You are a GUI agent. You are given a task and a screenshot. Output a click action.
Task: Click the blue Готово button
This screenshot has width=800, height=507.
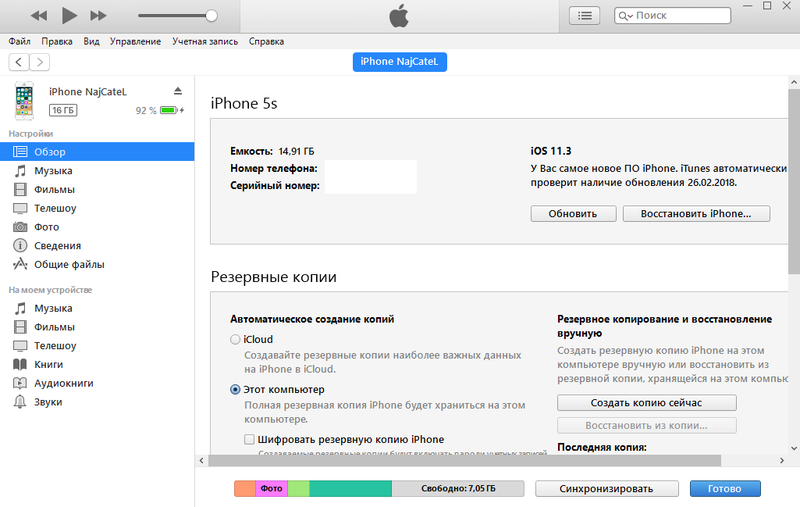[x=724, y=489]
